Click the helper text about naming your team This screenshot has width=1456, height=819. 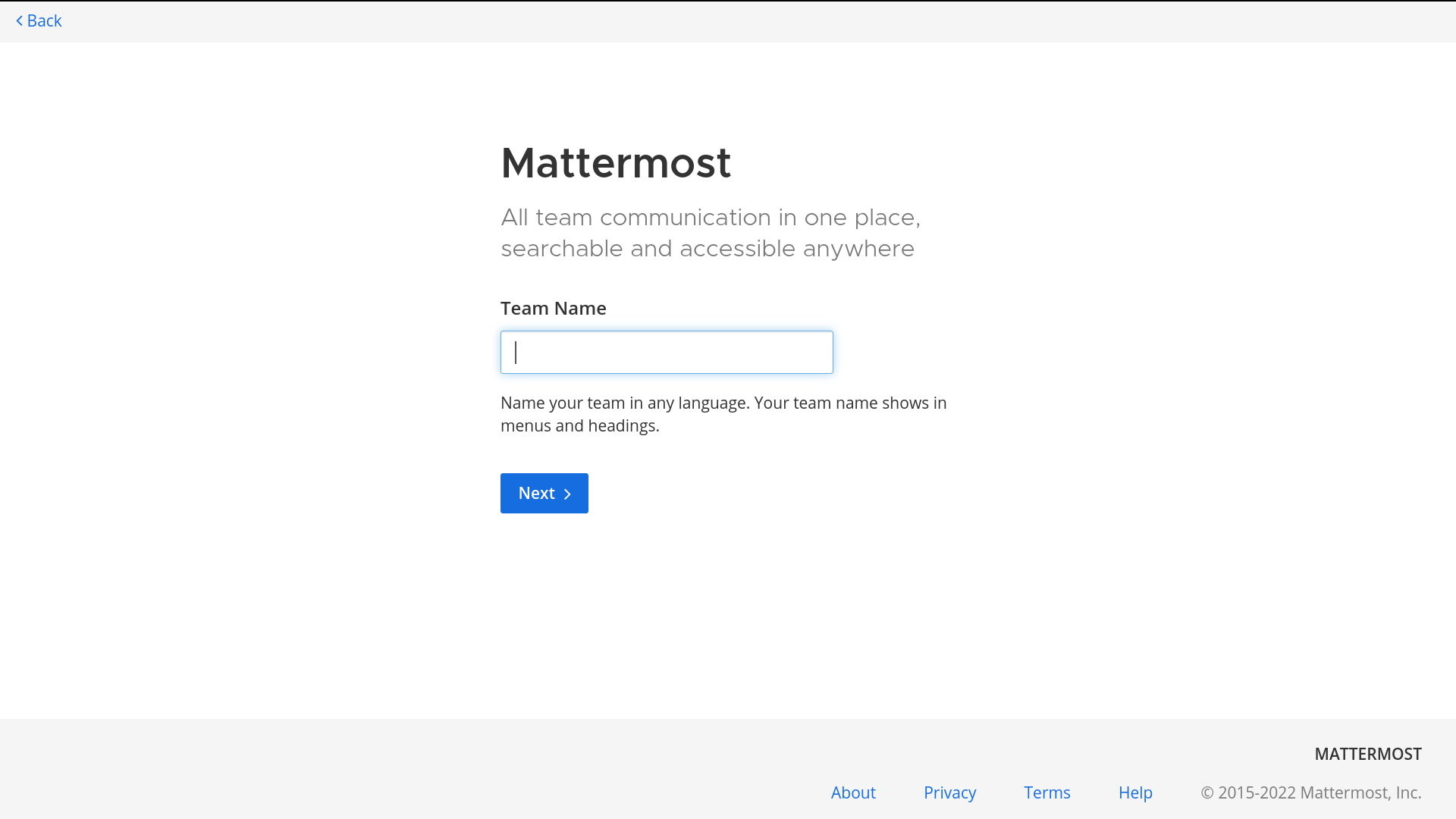coord(723,414)
